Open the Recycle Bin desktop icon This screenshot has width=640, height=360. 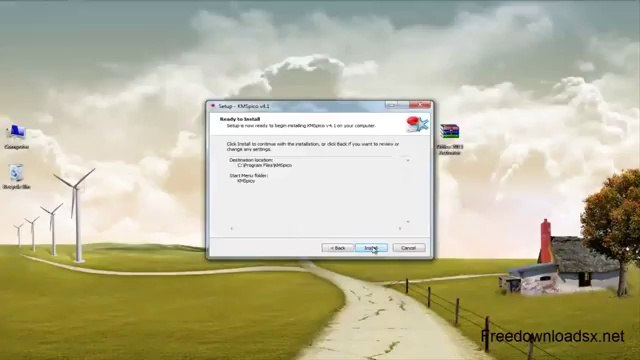point(16,177)
